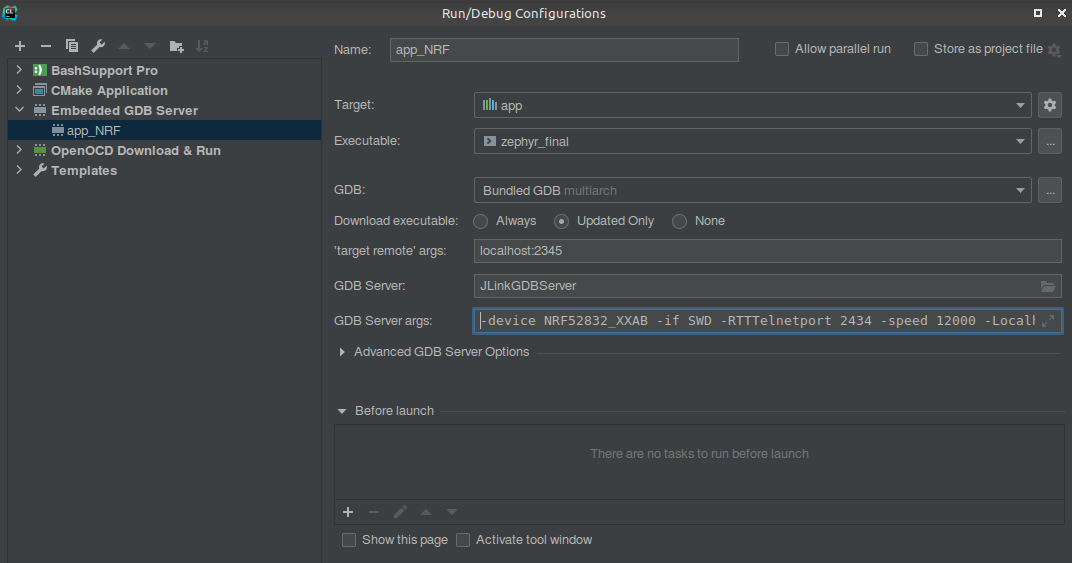
Task: Collapse Embedded GDB Server tree node
Action: (x=19, y=109)
